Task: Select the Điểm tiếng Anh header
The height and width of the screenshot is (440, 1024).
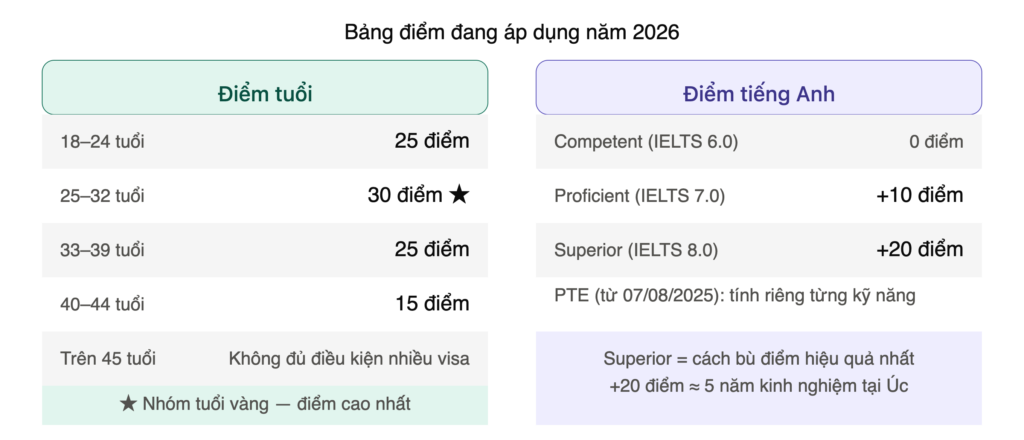Action: tap(759, 87)
